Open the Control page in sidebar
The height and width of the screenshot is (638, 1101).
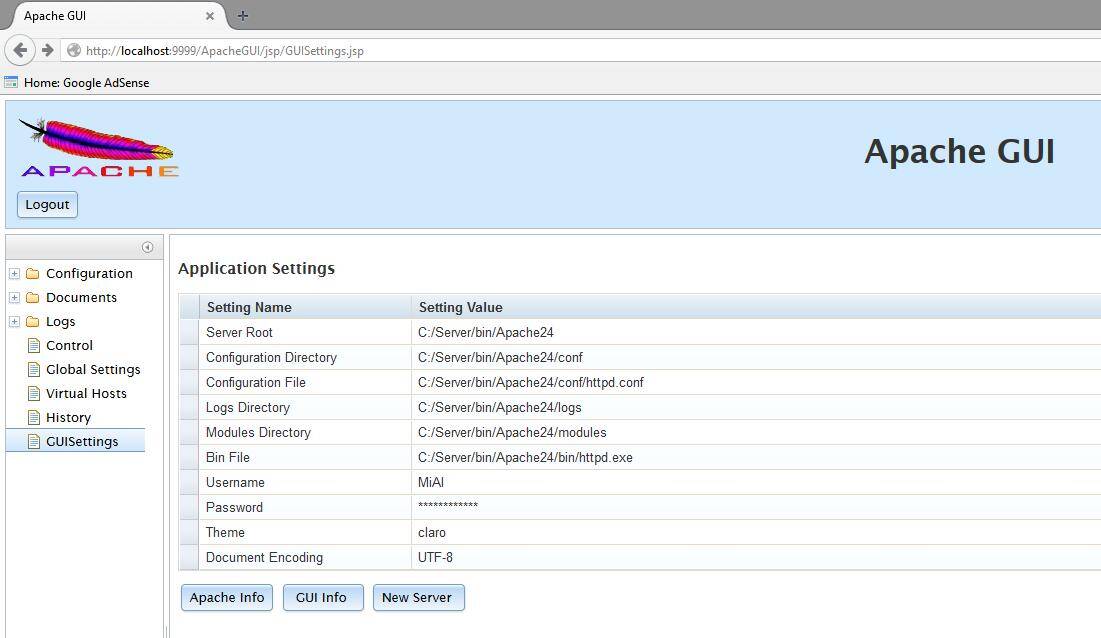[x=69, y=345]
